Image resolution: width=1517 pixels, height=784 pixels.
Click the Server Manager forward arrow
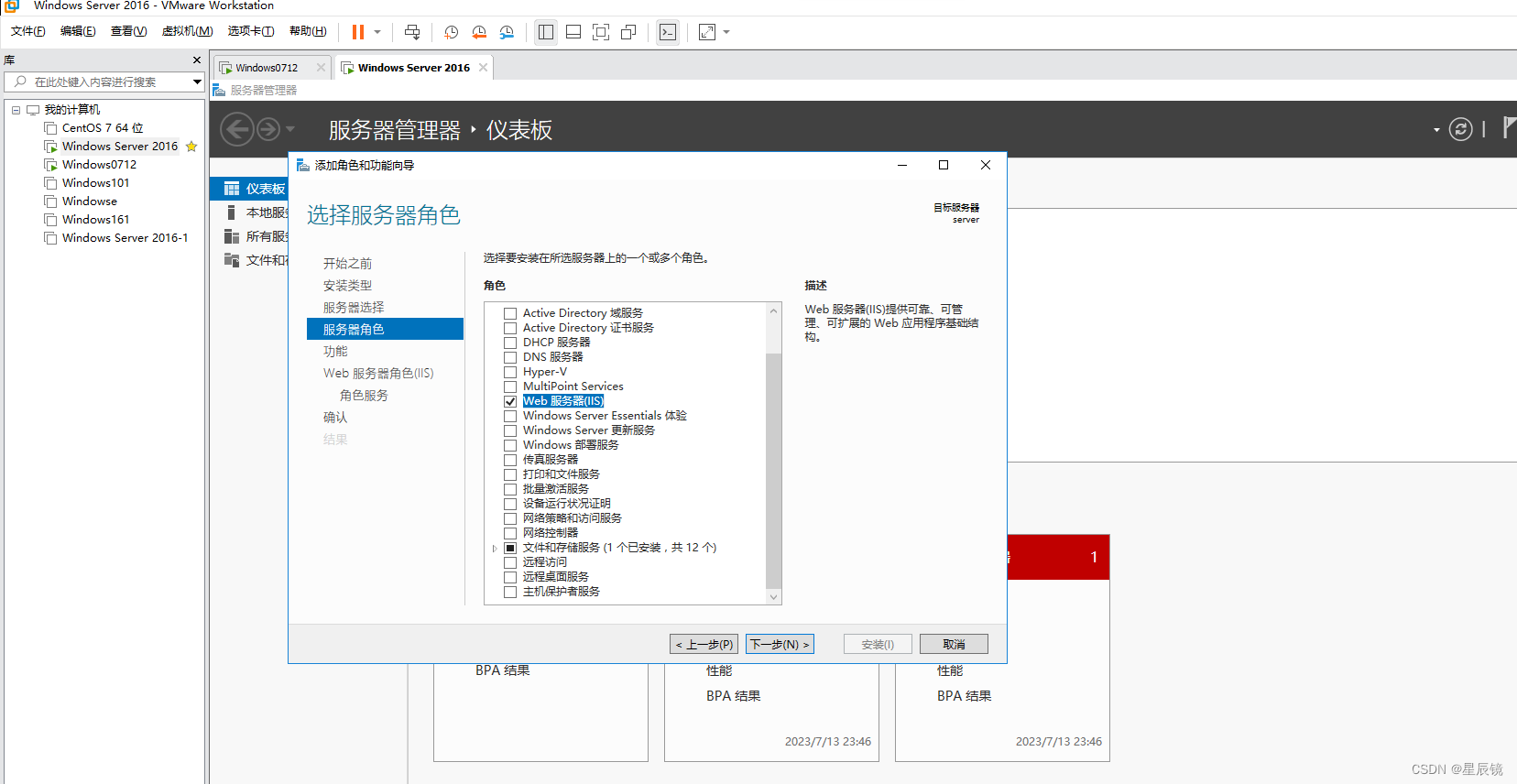point(267,129)
